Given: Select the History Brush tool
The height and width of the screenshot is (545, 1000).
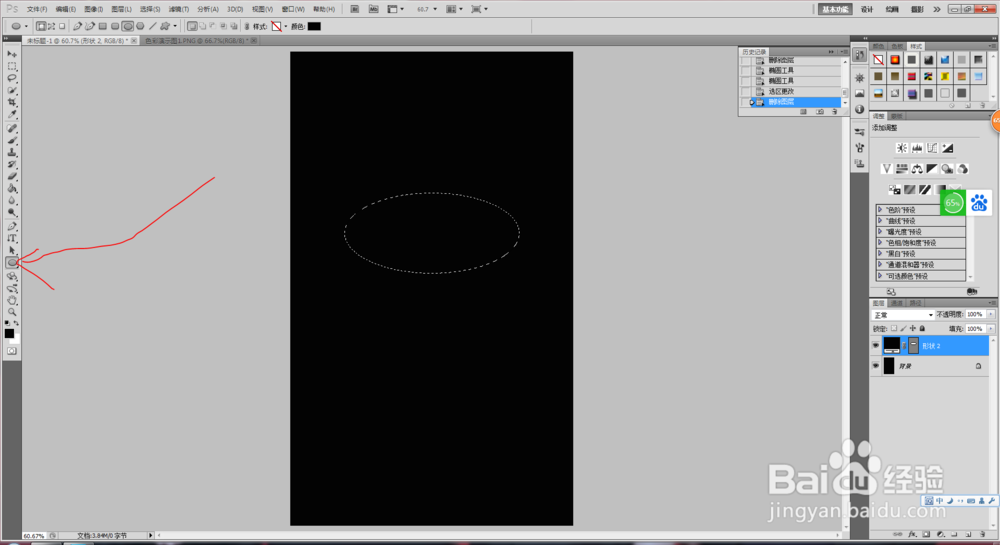Looking at the screenshot, I should (11, 165).
